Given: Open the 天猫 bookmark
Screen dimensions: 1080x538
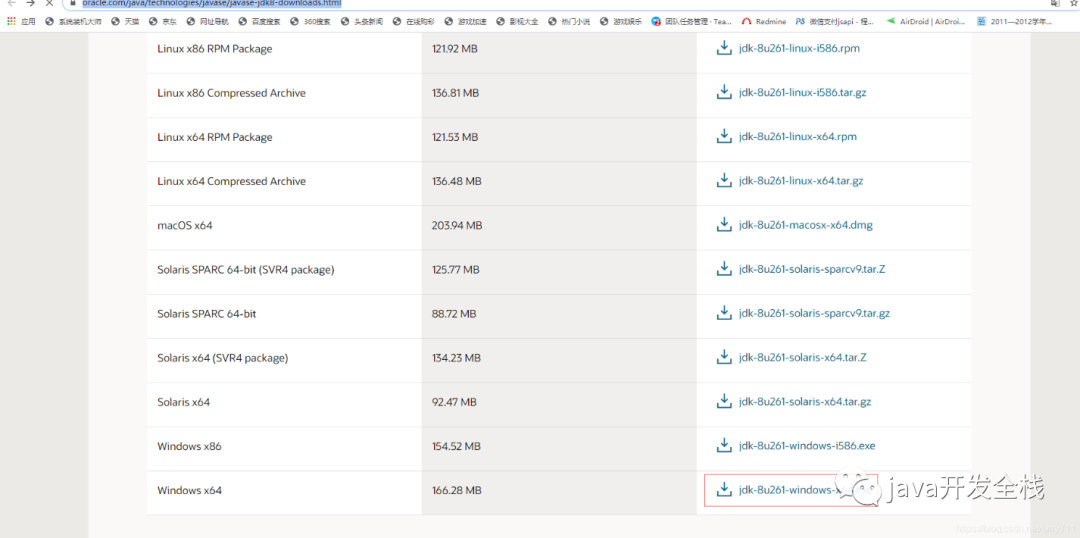Looking at the screenshot, I should click(x=125, y=21).
